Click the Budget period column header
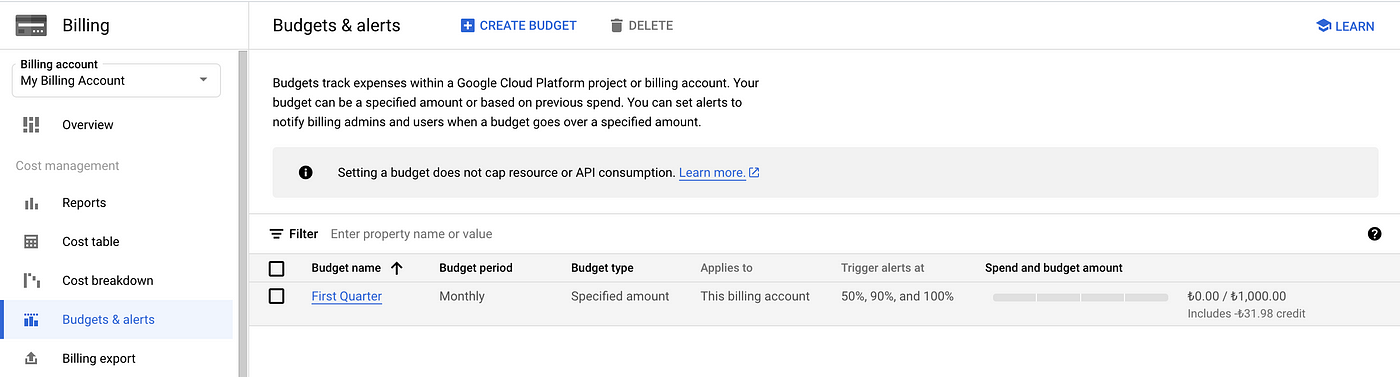1400x377 pixels. coord(476,268)
